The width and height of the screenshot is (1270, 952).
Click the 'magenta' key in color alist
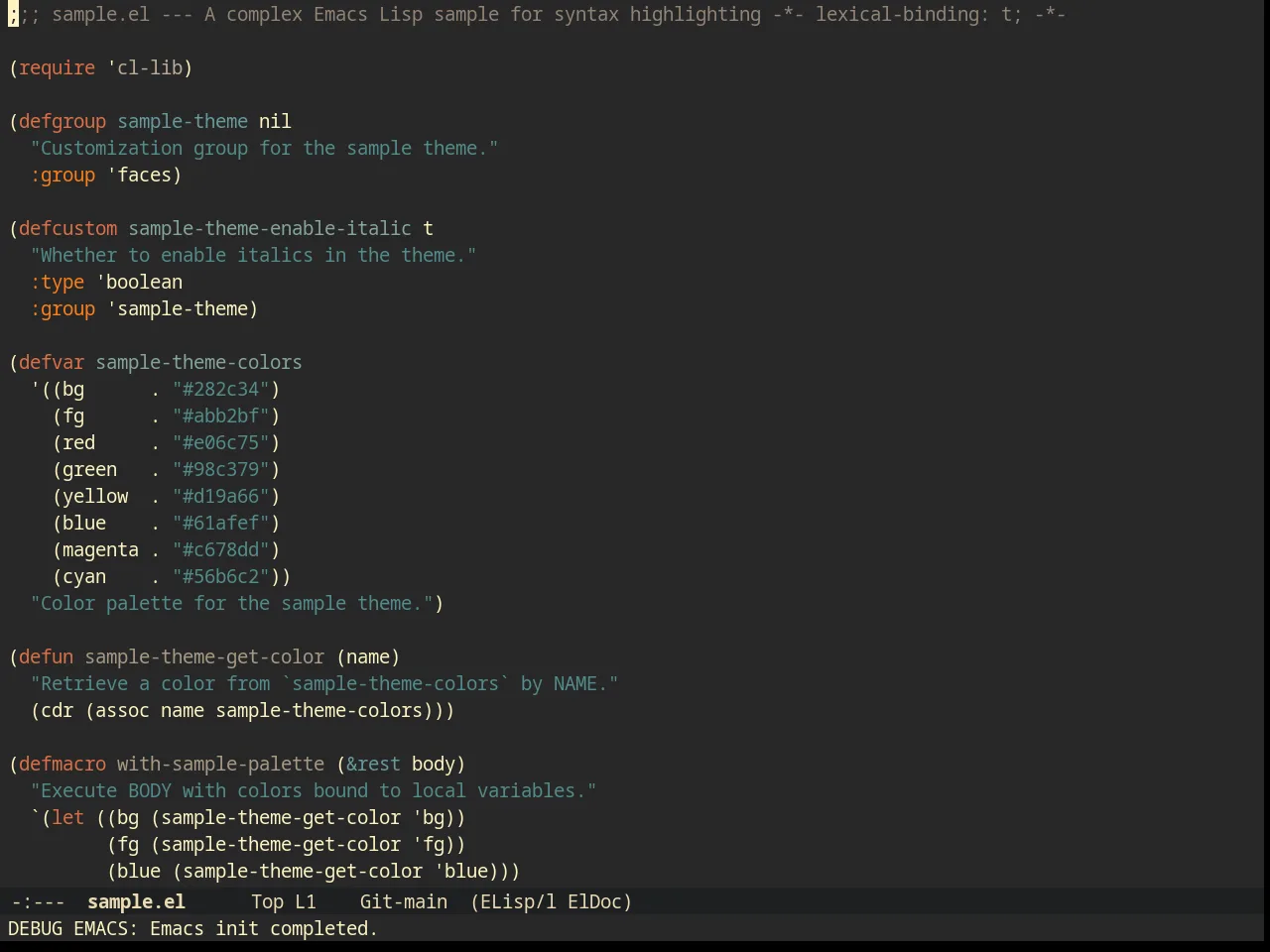100,549
